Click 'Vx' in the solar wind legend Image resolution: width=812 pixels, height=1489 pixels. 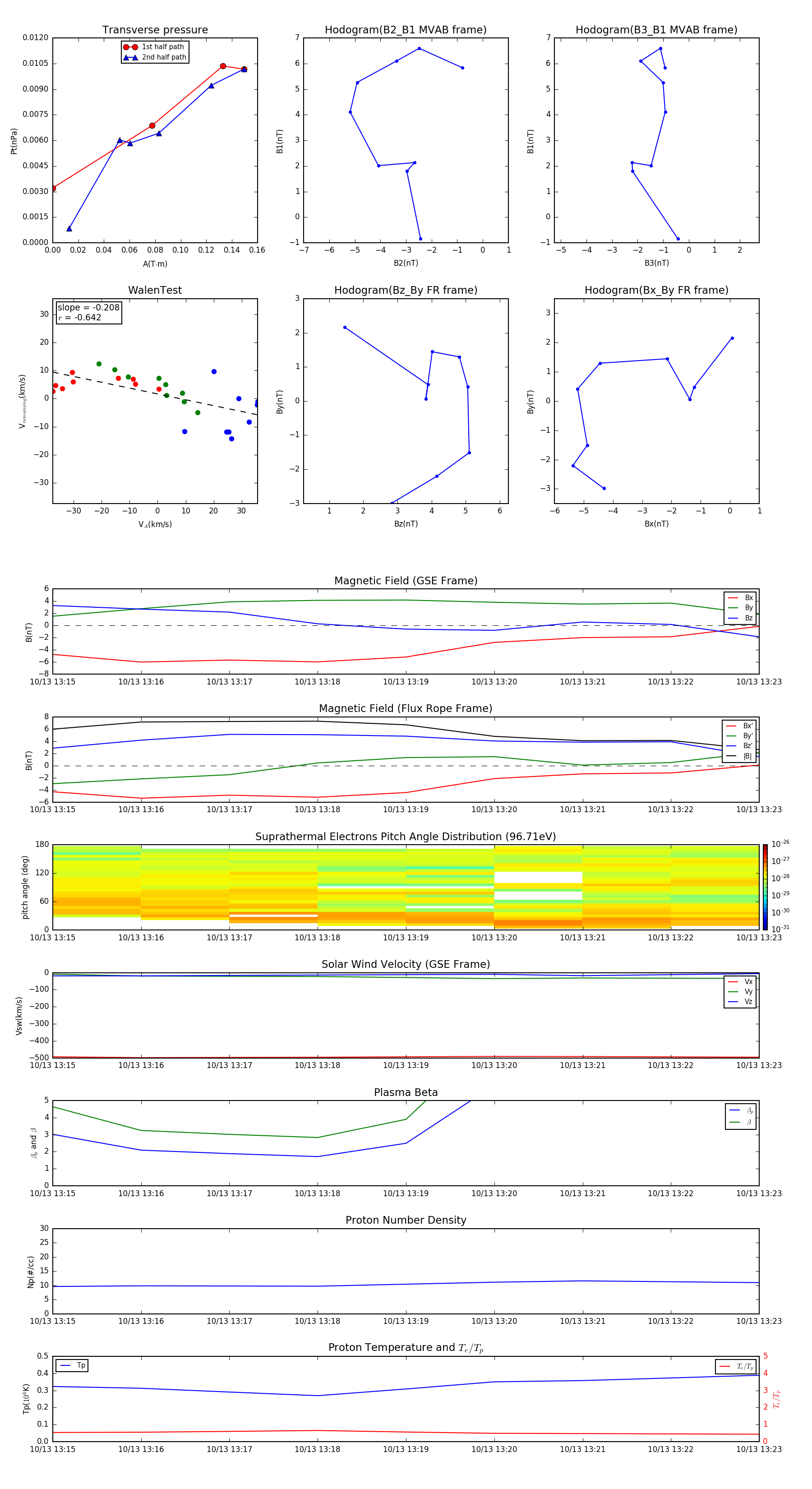tap(740, 982)
